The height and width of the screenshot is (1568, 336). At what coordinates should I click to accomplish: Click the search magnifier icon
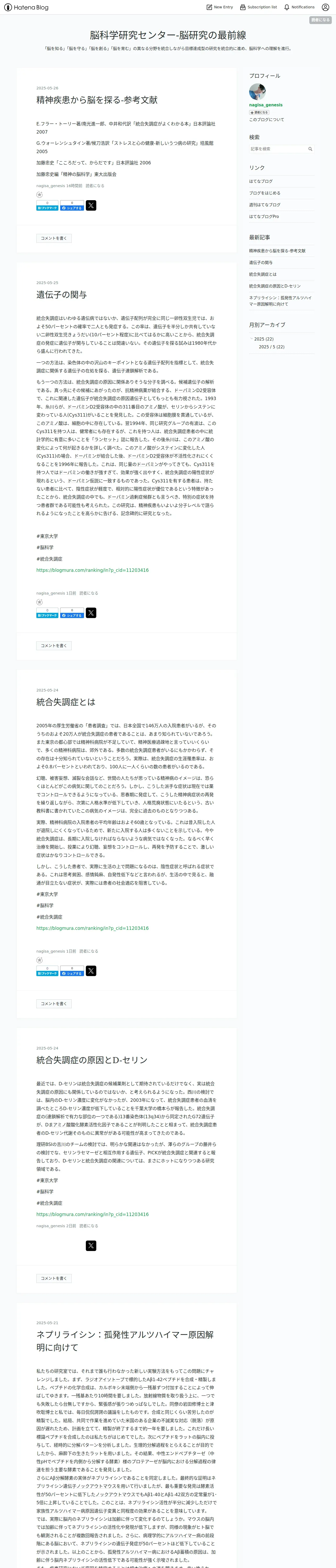pyautogui.click(x=310, y=149)
